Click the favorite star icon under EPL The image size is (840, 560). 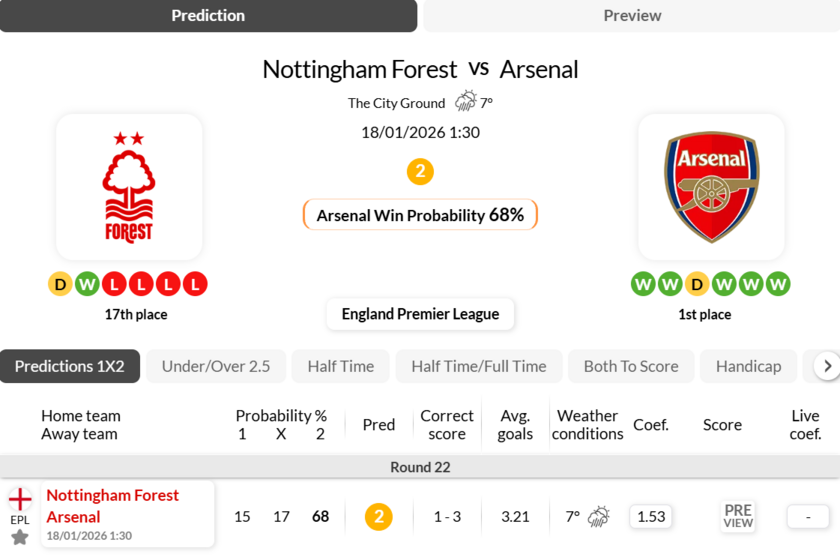coord(20,538)
